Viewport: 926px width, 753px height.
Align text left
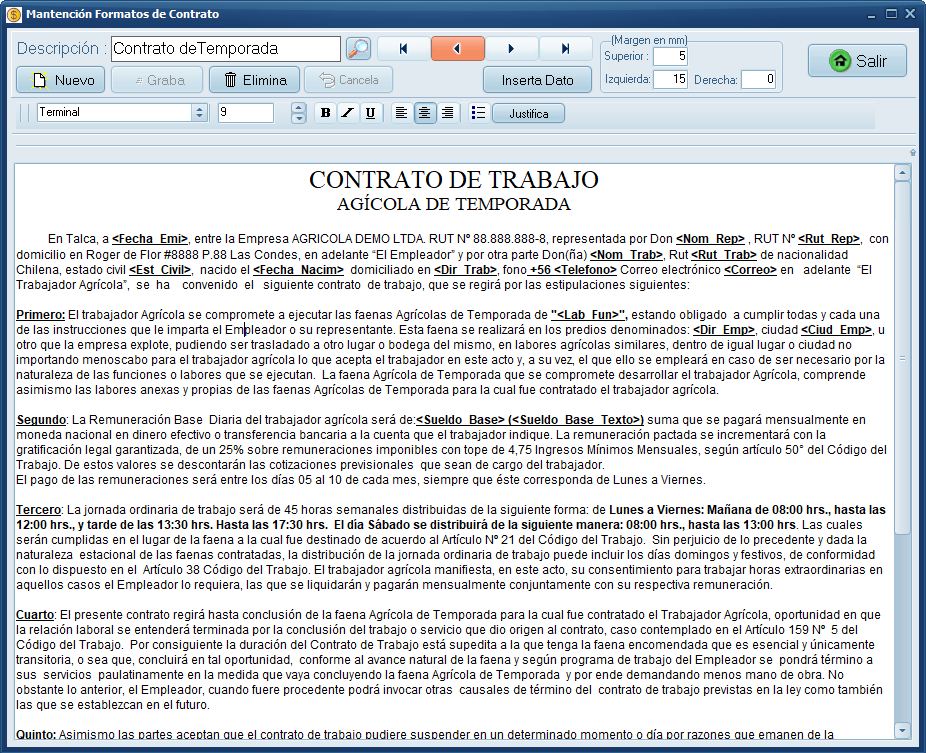(402, 113)
